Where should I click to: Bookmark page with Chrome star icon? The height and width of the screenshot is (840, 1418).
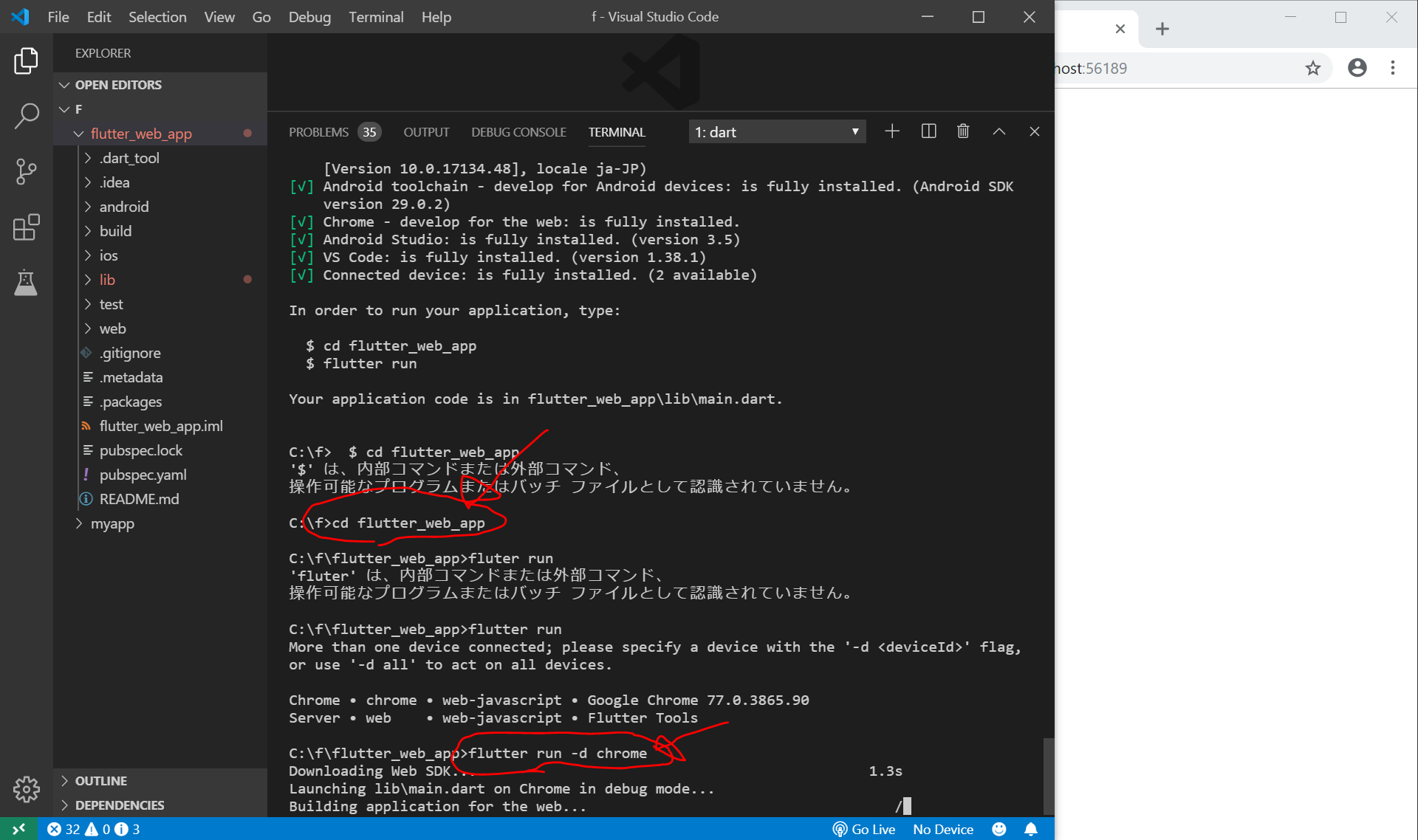[1312, 69]
